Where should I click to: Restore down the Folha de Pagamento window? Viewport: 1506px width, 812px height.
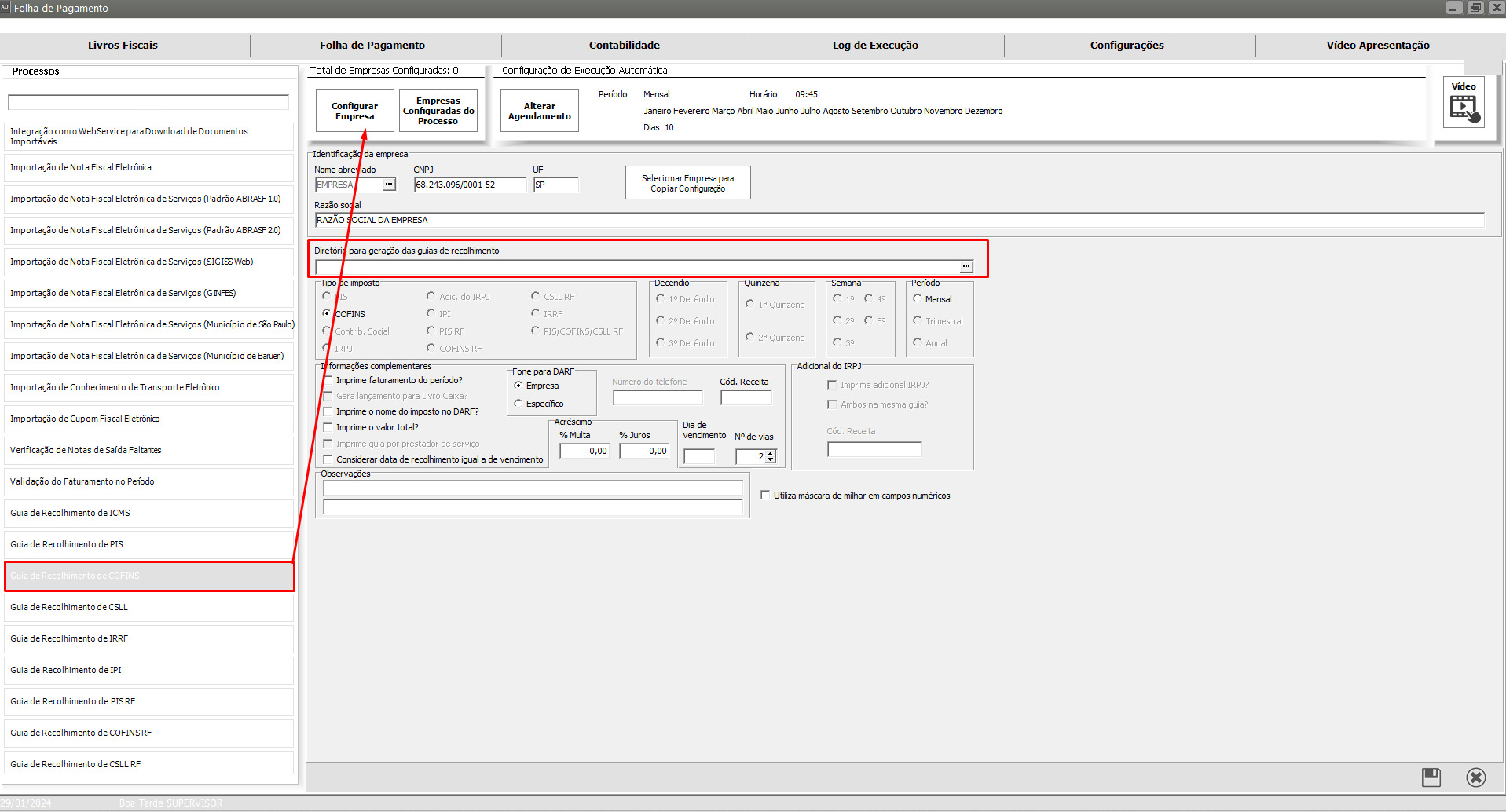coord(1475,8)
